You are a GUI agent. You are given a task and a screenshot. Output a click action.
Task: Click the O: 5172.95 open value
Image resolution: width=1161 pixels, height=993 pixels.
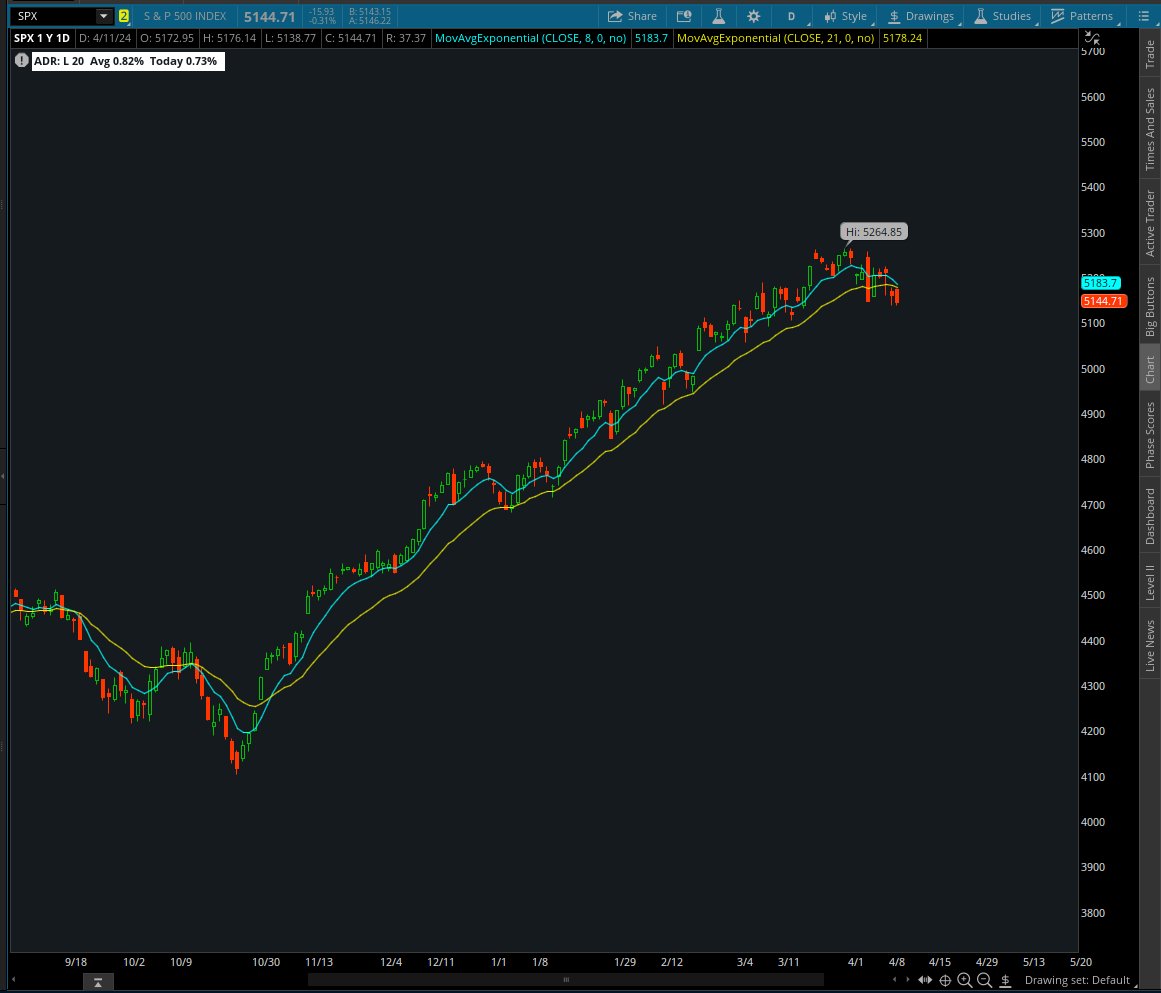point(167,38)
